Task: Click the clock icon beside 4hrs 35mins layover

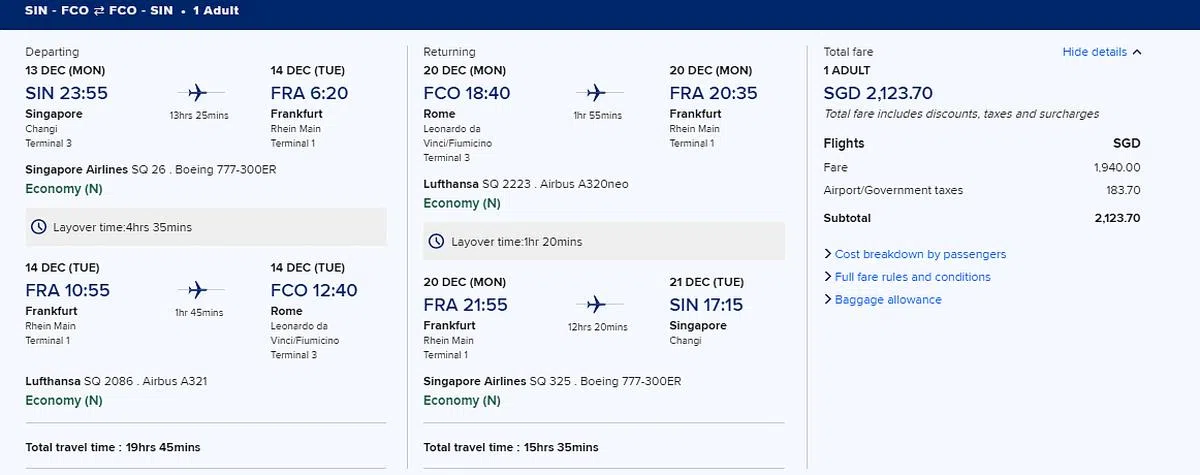Action: tap(39, 227)
